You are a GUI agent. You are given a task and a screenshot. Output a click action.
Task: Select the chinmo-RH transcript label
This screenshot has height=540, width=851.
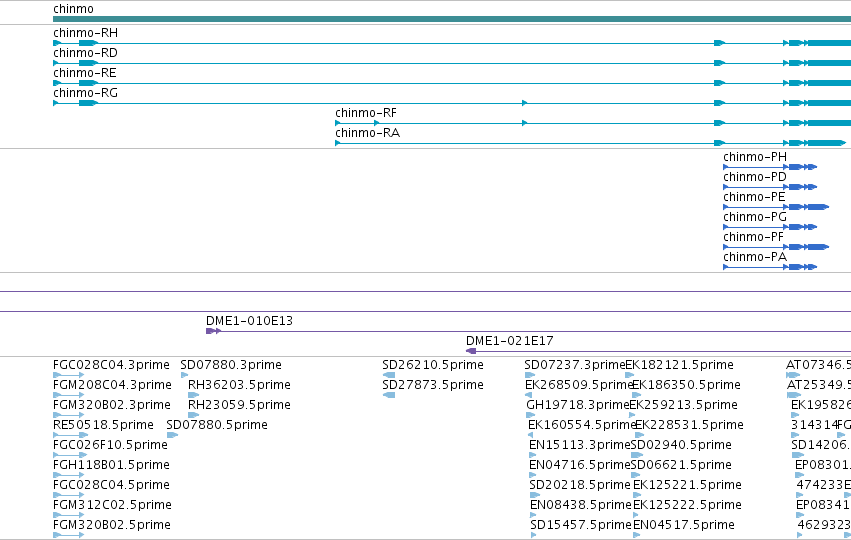click(85, 33)
